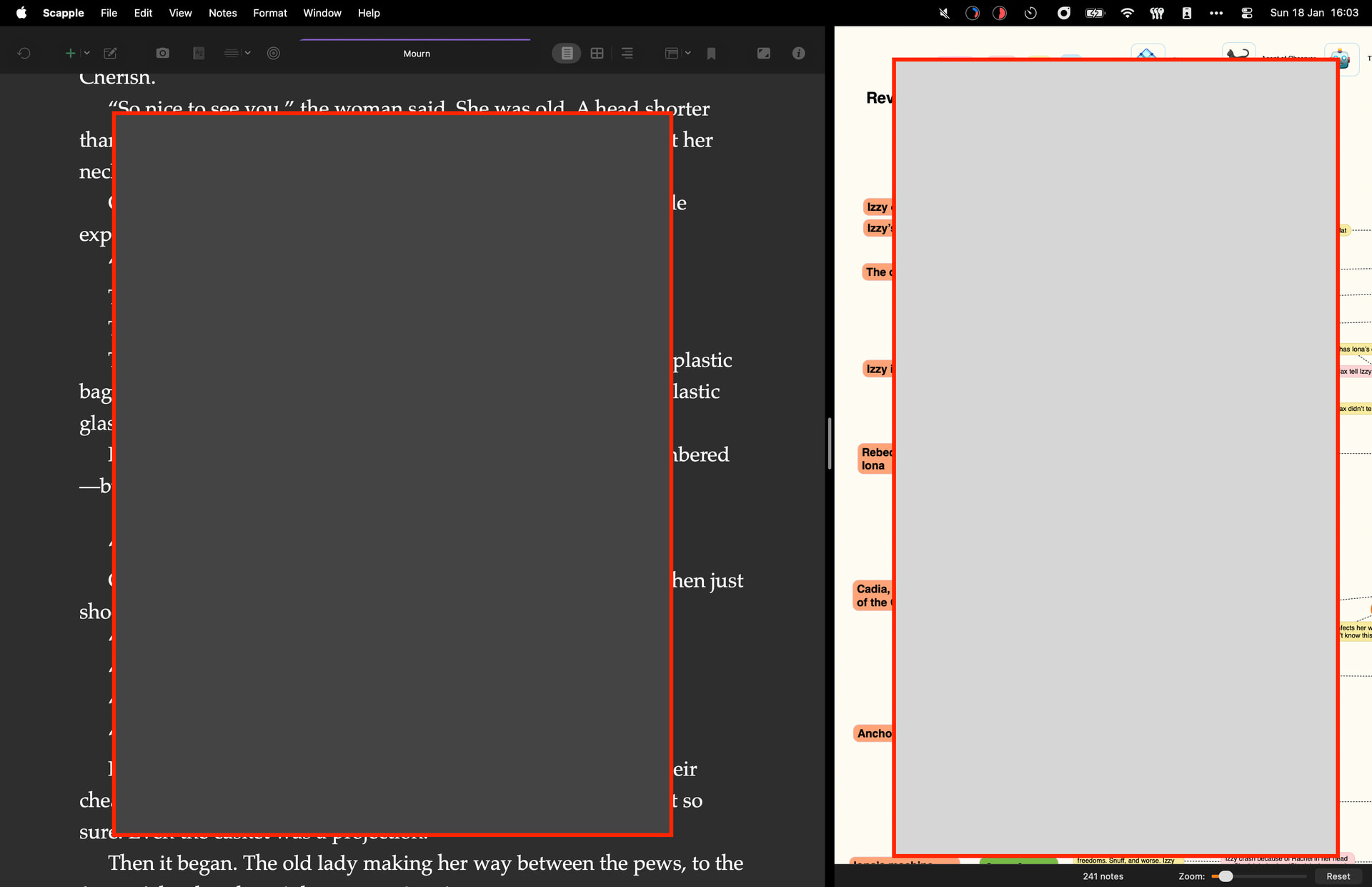The height and width of the screenshot is (887, 1372).
Task: Click the green add item plus icon
Action: [x=70, y=54]
